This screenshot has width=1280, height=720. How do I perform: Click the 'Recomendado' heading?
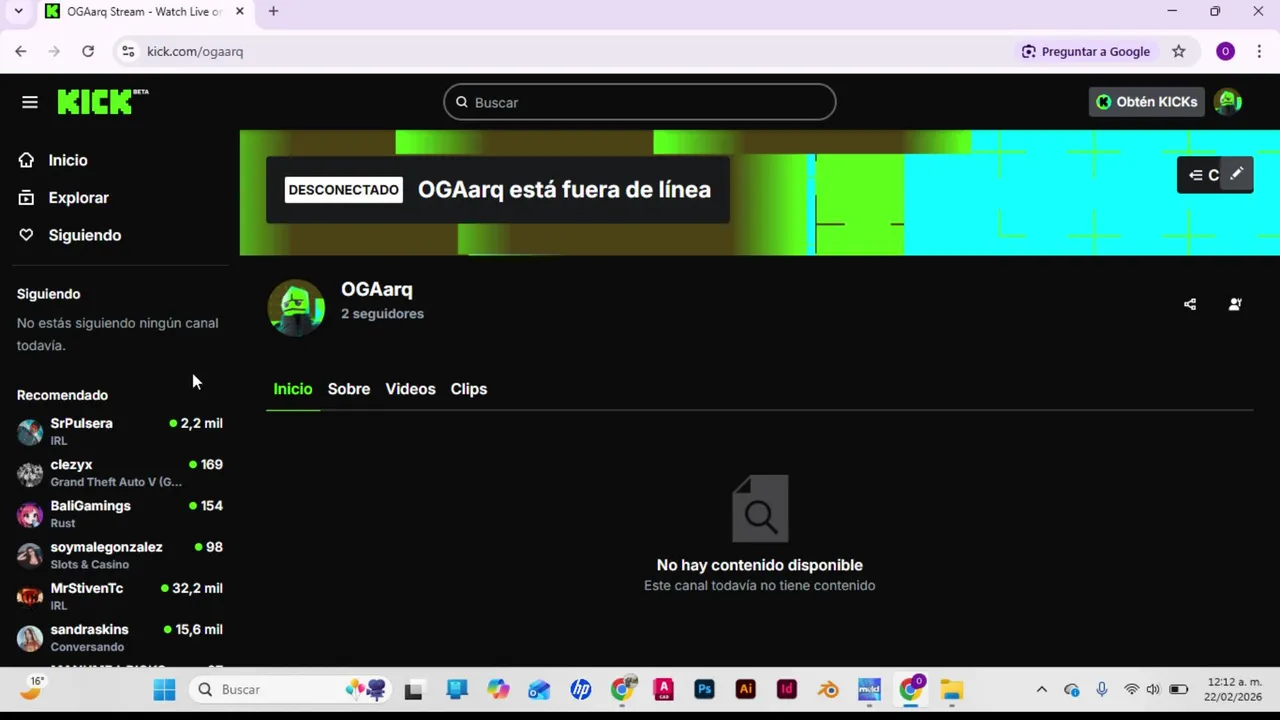[62, 395]
